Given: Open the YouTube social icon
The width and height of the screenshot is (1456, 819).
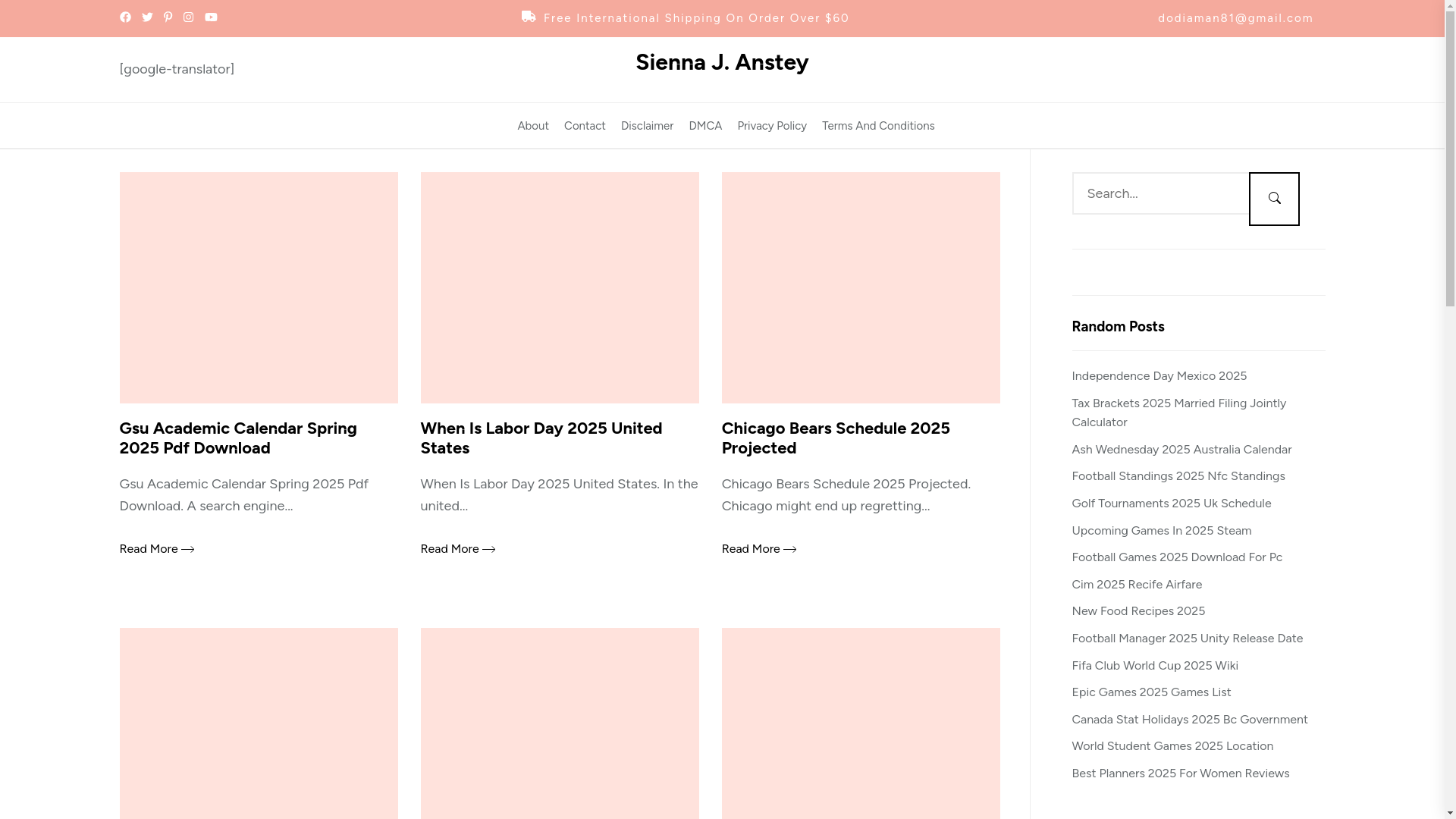Looking at the screenshot, I should tap(211, 17).
